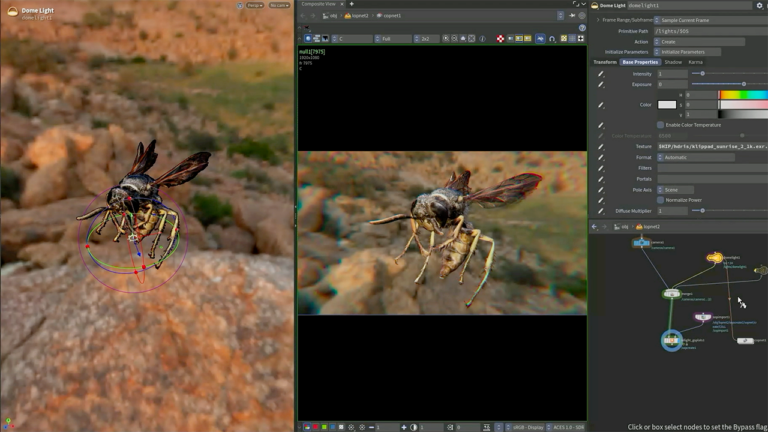Click the pencil icon beside Intensity
Viewport: 768px width, 432px height.
[600, 74]
